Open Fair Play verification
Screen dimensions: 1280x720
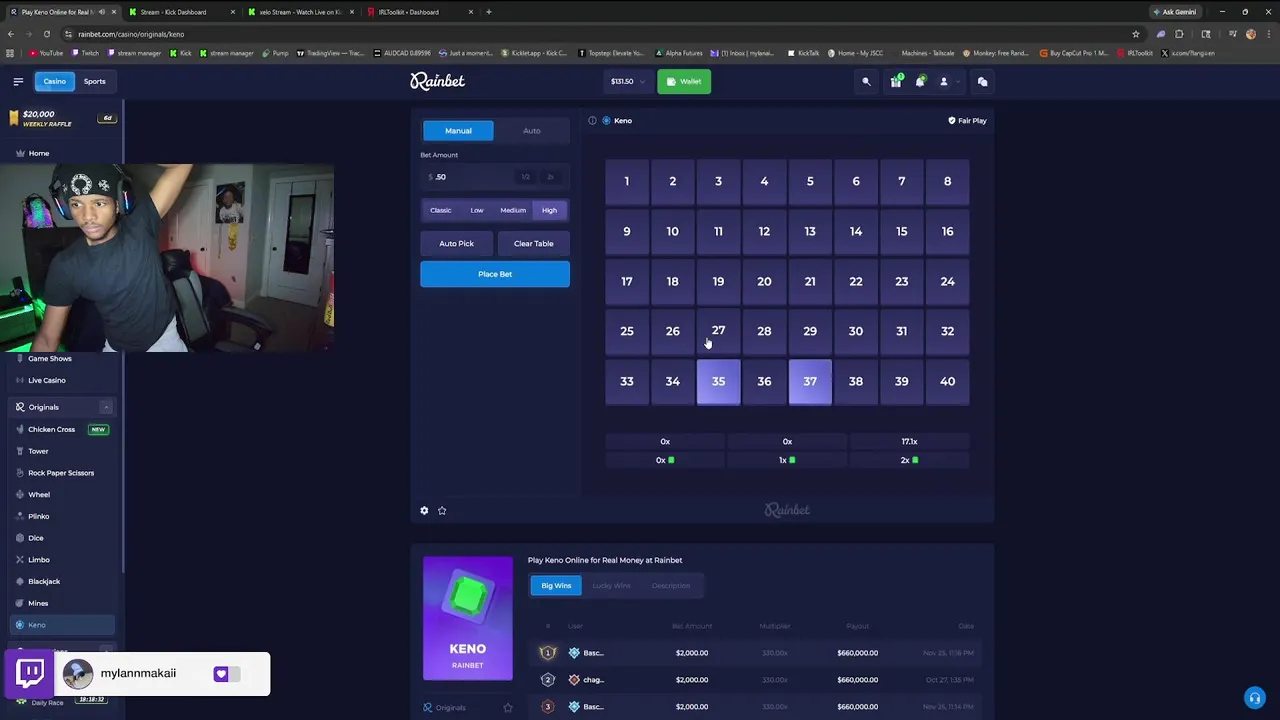[967, 120]
